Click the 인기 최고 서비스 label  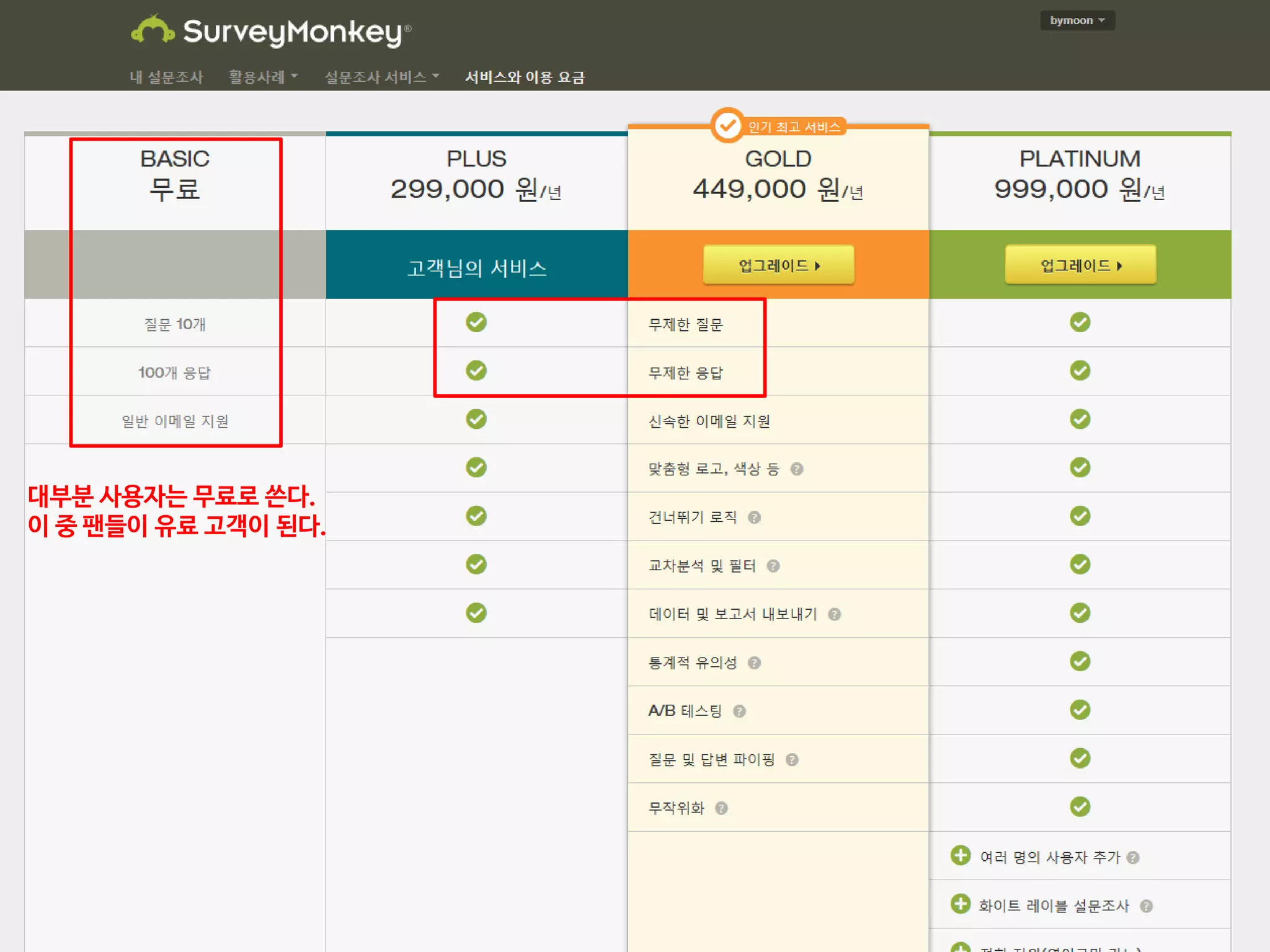click(794, 127)
